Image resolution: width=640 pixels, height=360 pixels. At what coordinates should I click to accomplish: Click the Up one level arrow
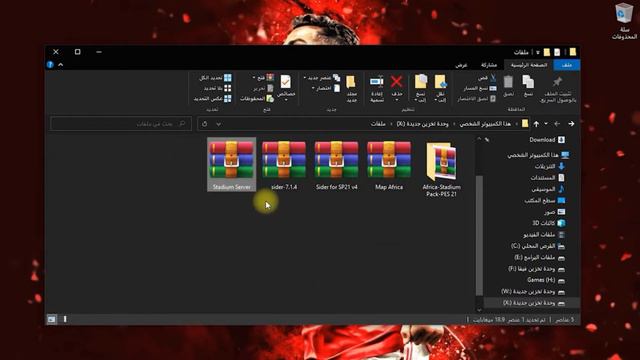pos(536,124)
